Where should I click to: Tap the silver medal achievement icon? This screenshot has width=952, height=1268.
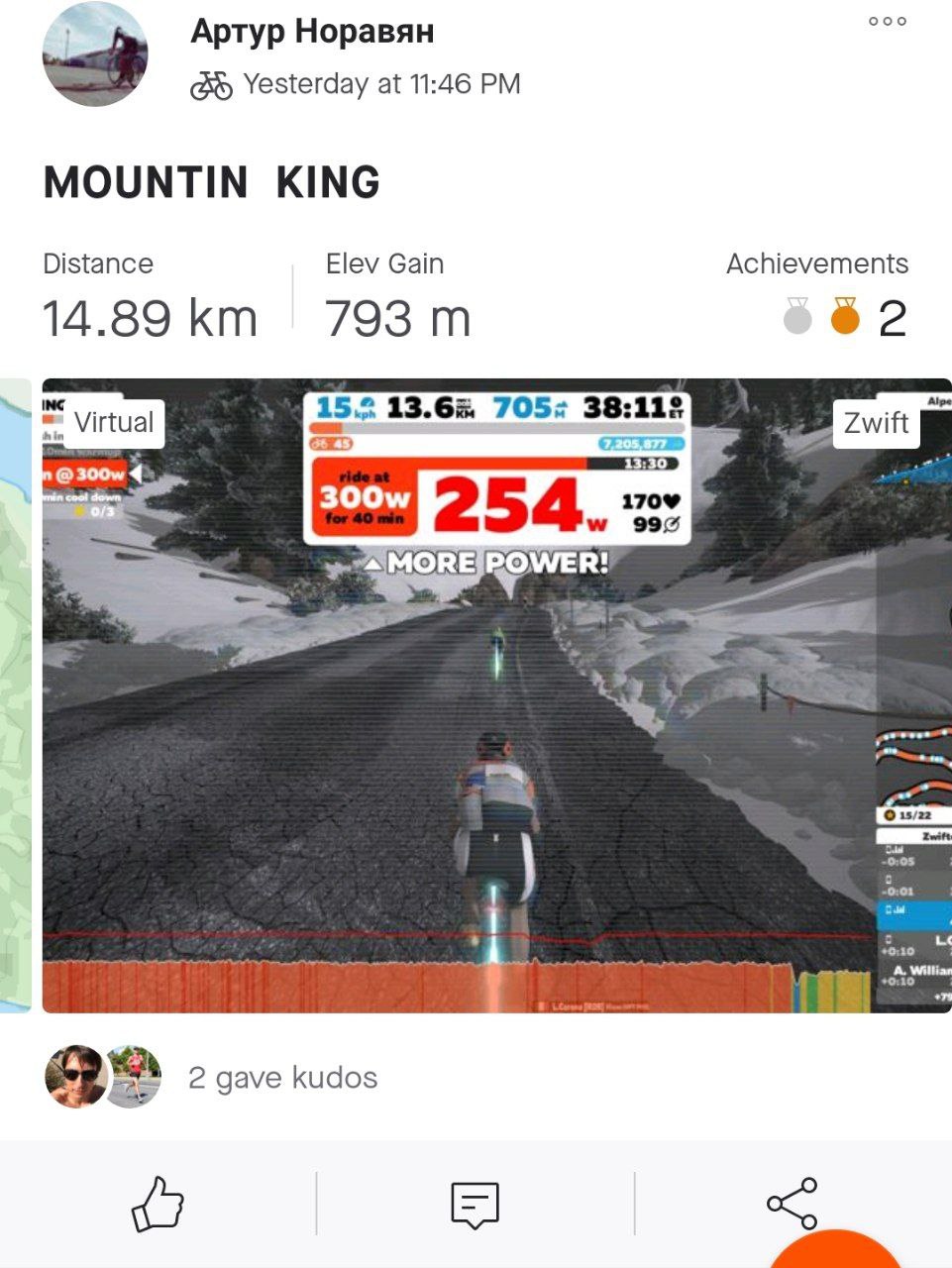797,316
